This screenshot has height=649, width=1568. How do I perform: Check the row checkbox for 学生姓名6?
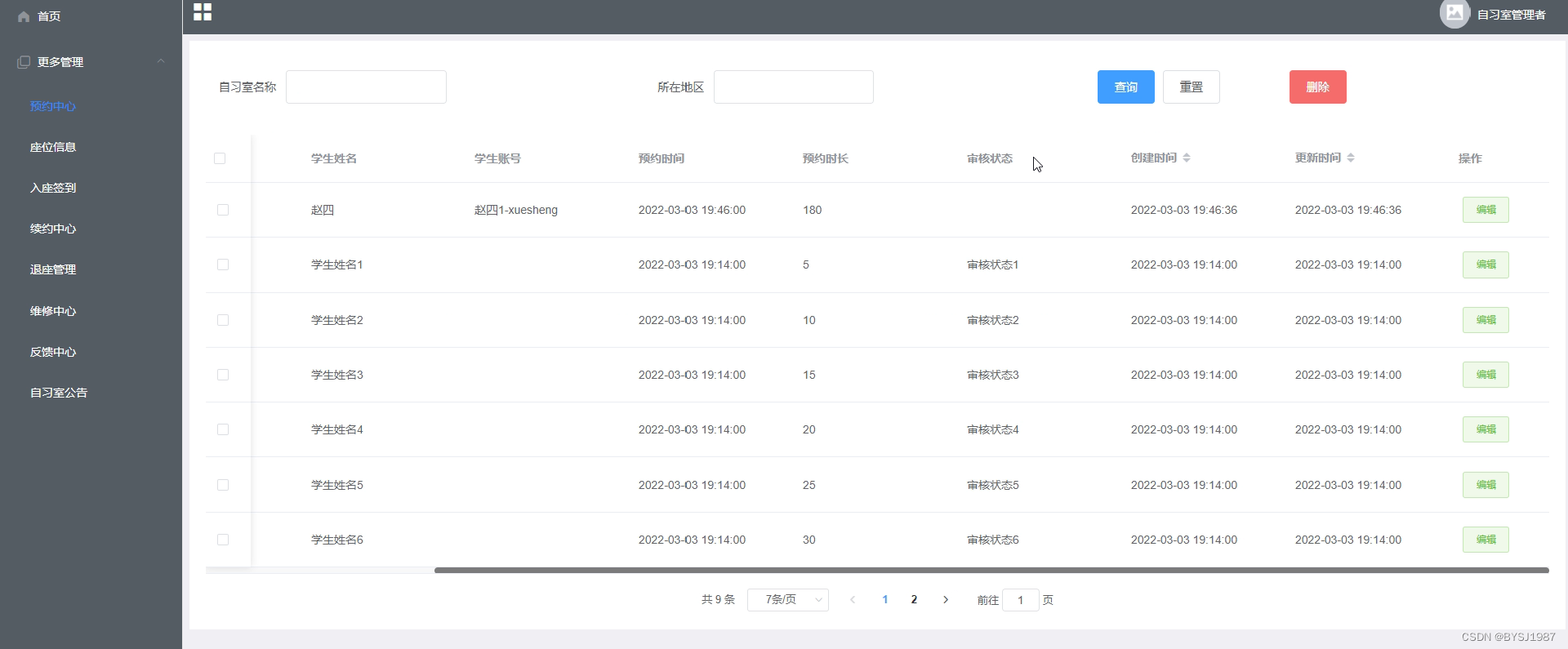click(223, 540)
